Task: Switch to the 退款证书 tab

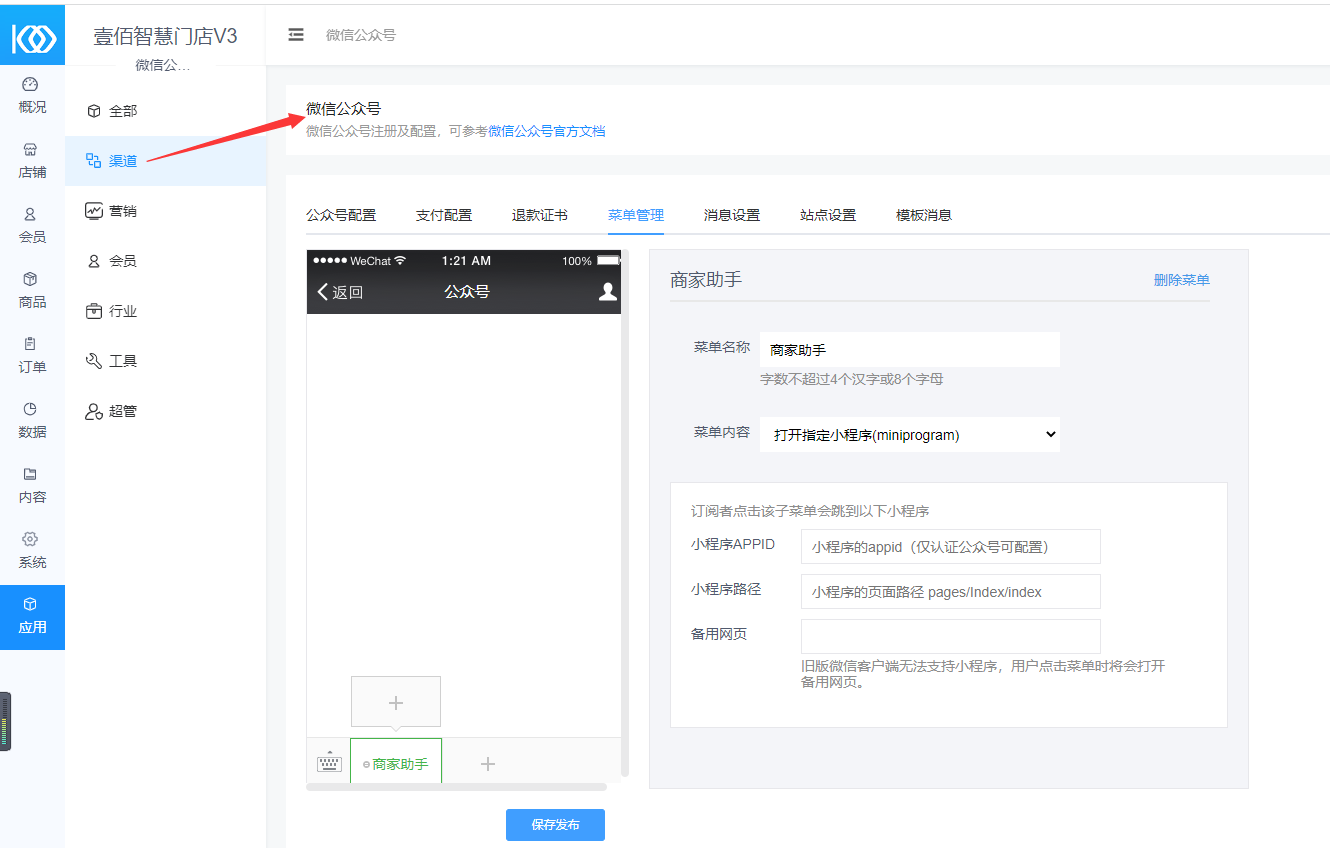Action: (540, 215)
